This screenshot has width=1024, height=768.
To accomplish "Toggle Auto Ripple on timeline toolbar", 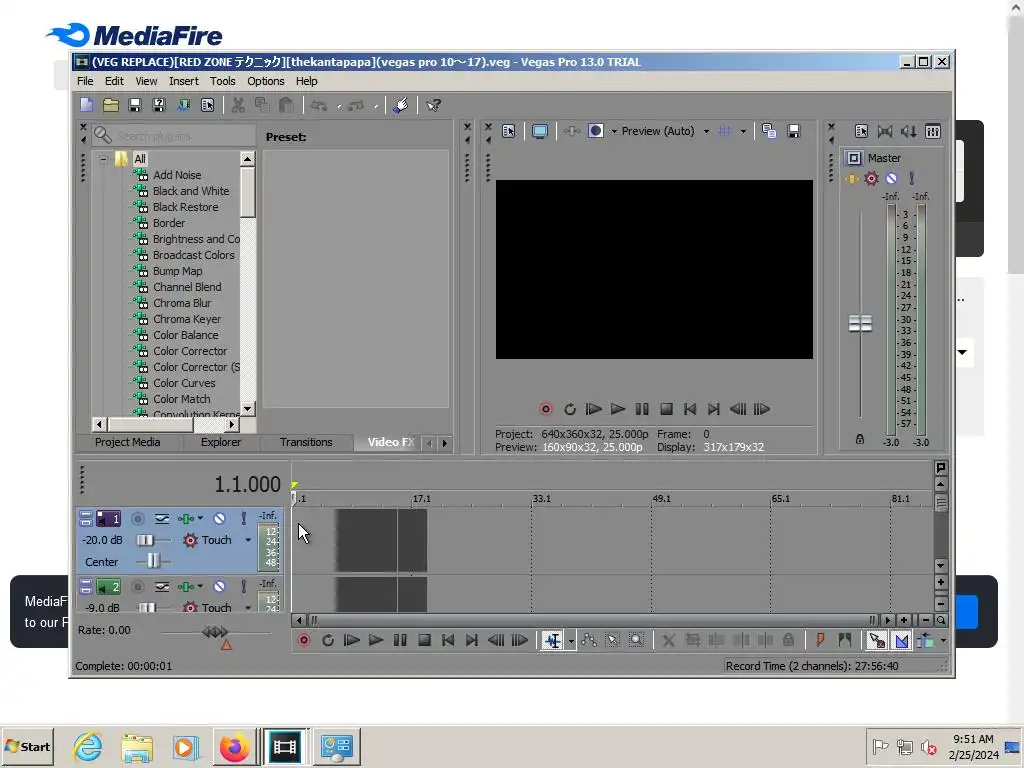I will 926,641.
